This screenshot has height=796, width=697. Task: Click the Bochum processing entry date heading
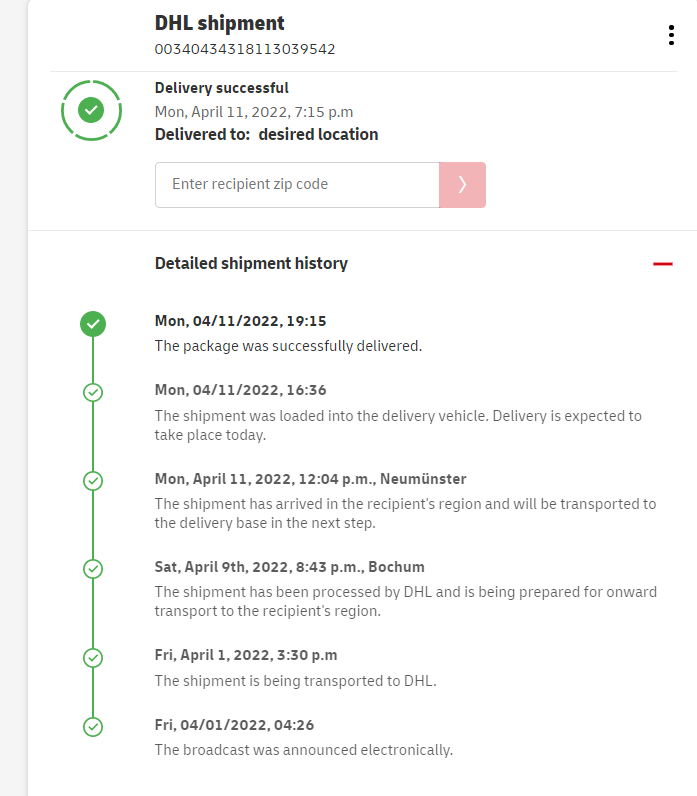[290, 567]
